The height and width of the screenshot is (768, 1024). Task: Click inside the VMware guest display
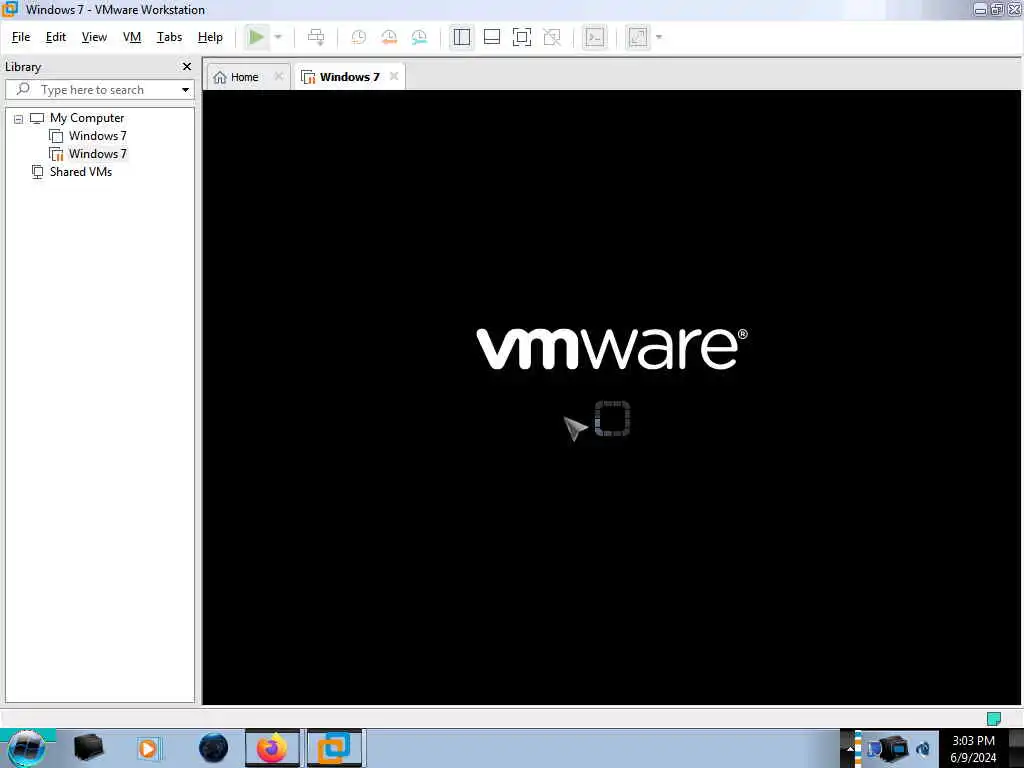click(x=612, y=397)
